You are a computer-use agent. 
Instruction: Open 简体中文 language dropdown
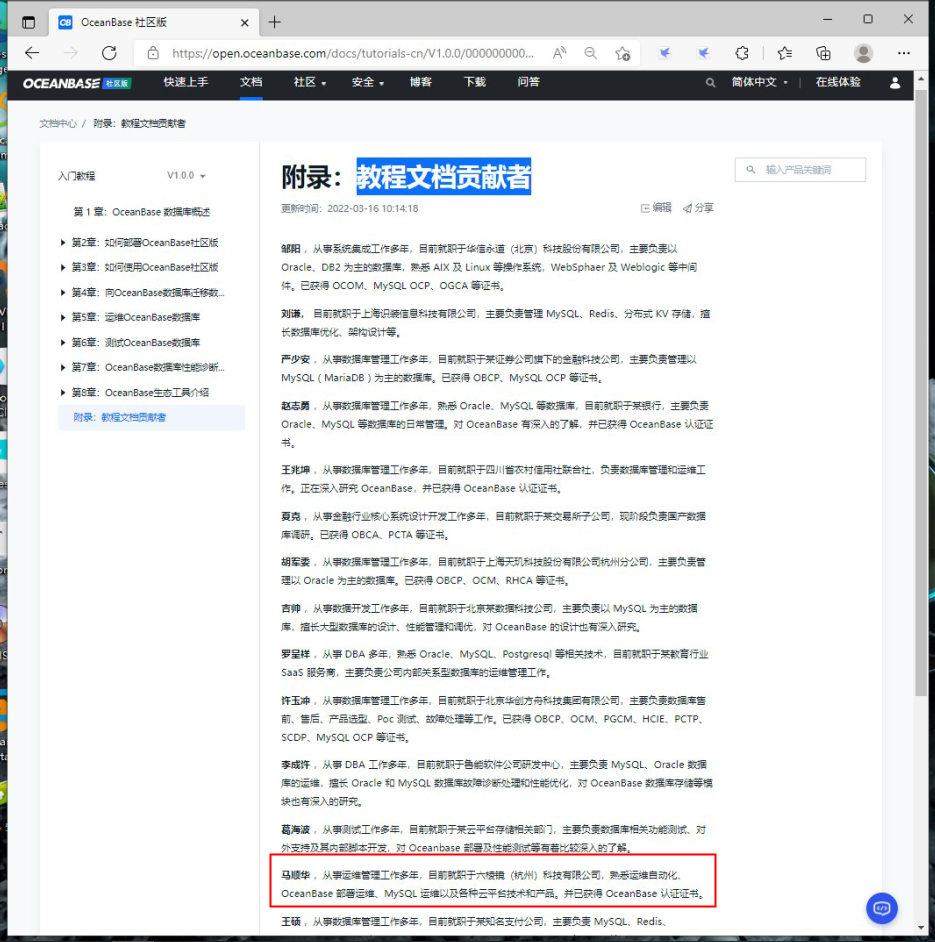tap(759, 82)
